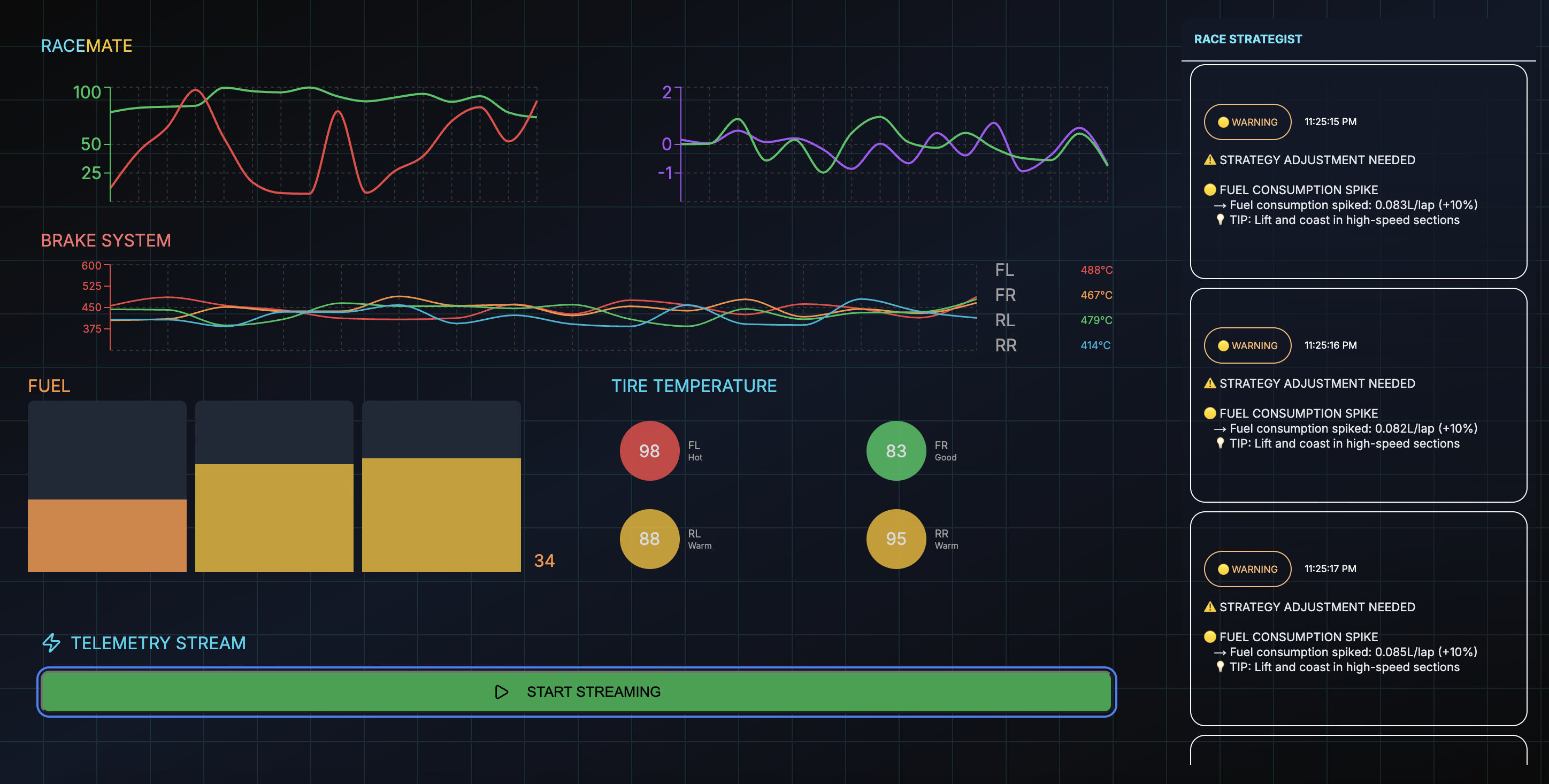1549x784 pixels.
Task: Click the WARNING badge at 11:25:15 PM
Action: point(1247,122)
